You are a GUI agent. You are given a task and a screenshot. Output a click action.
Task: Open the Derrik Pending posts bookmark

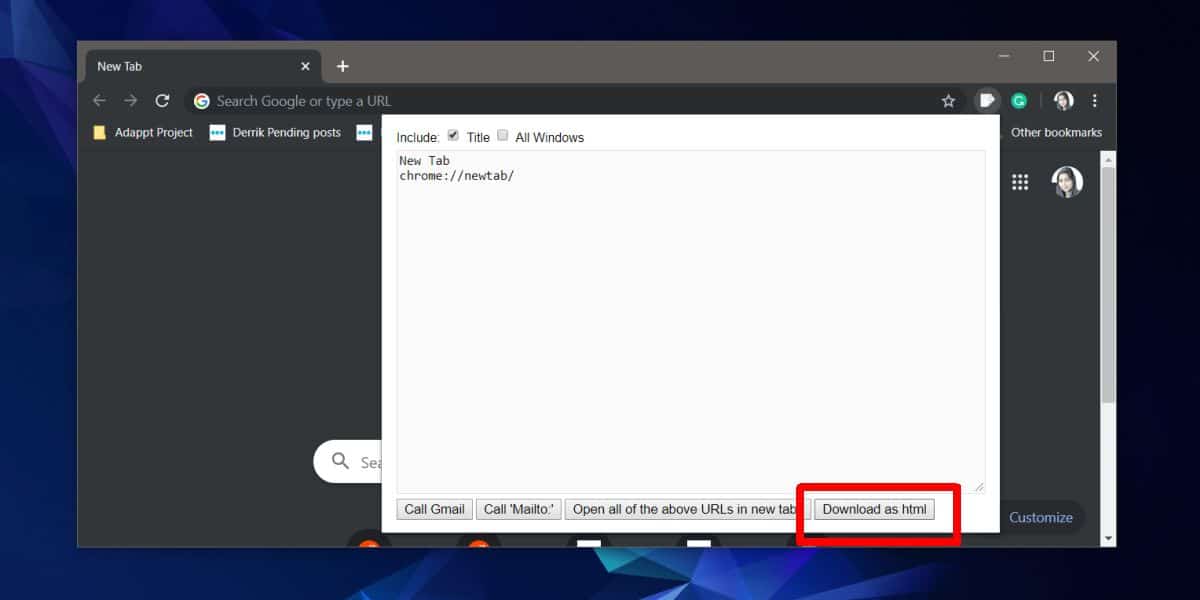click(275, 132)
